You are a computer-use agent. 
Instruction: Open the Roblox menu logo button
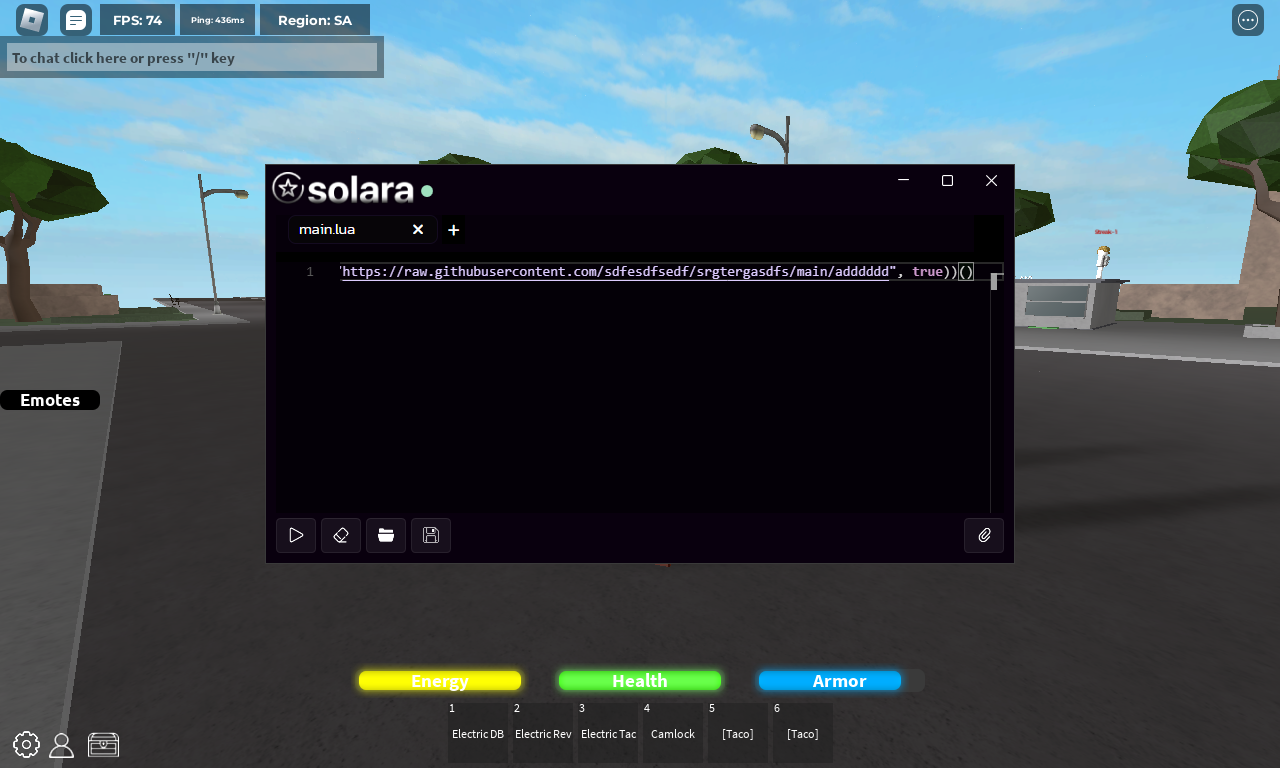tap(32, 20)
